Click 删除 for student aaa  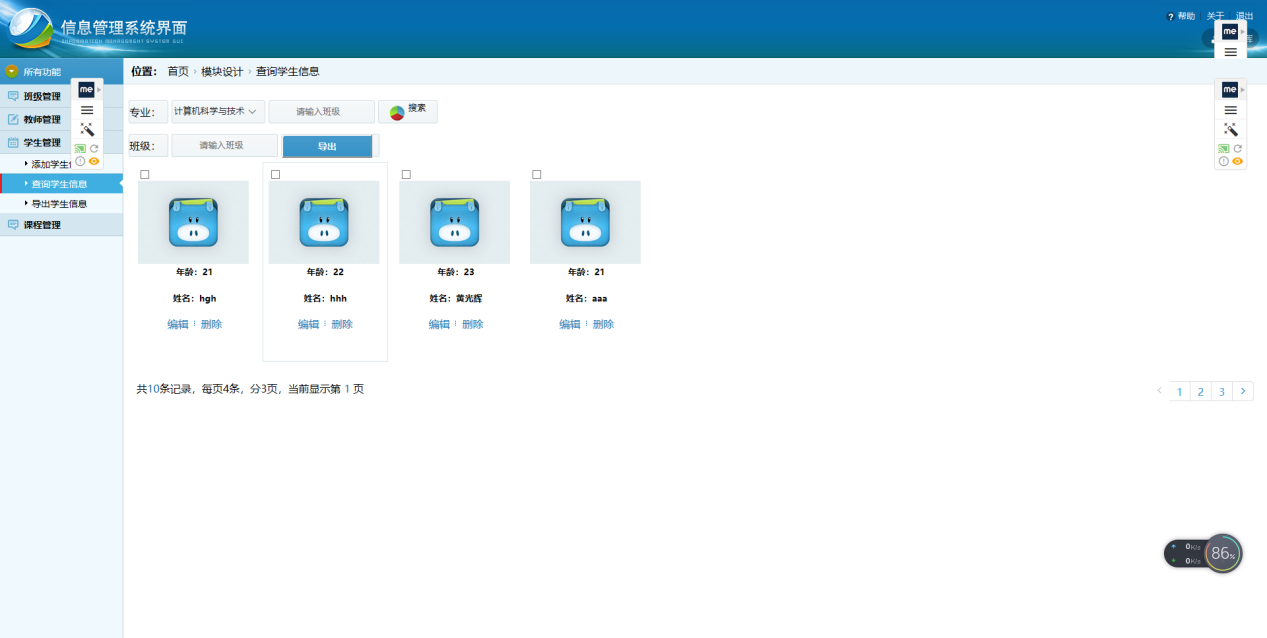[603, 324]
